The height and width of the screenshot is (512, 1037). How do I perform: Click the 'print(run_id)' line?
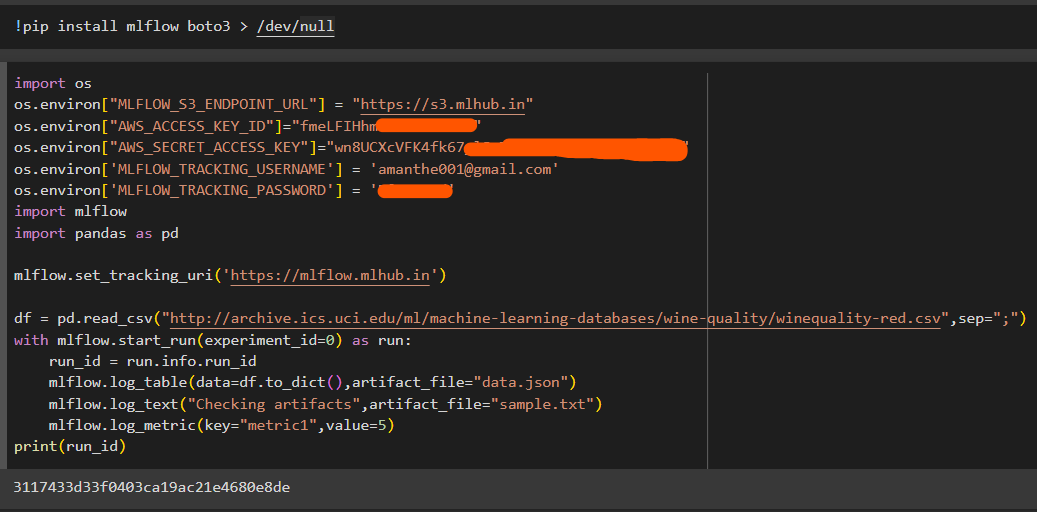pyautogui.click(x=70, y=447)
